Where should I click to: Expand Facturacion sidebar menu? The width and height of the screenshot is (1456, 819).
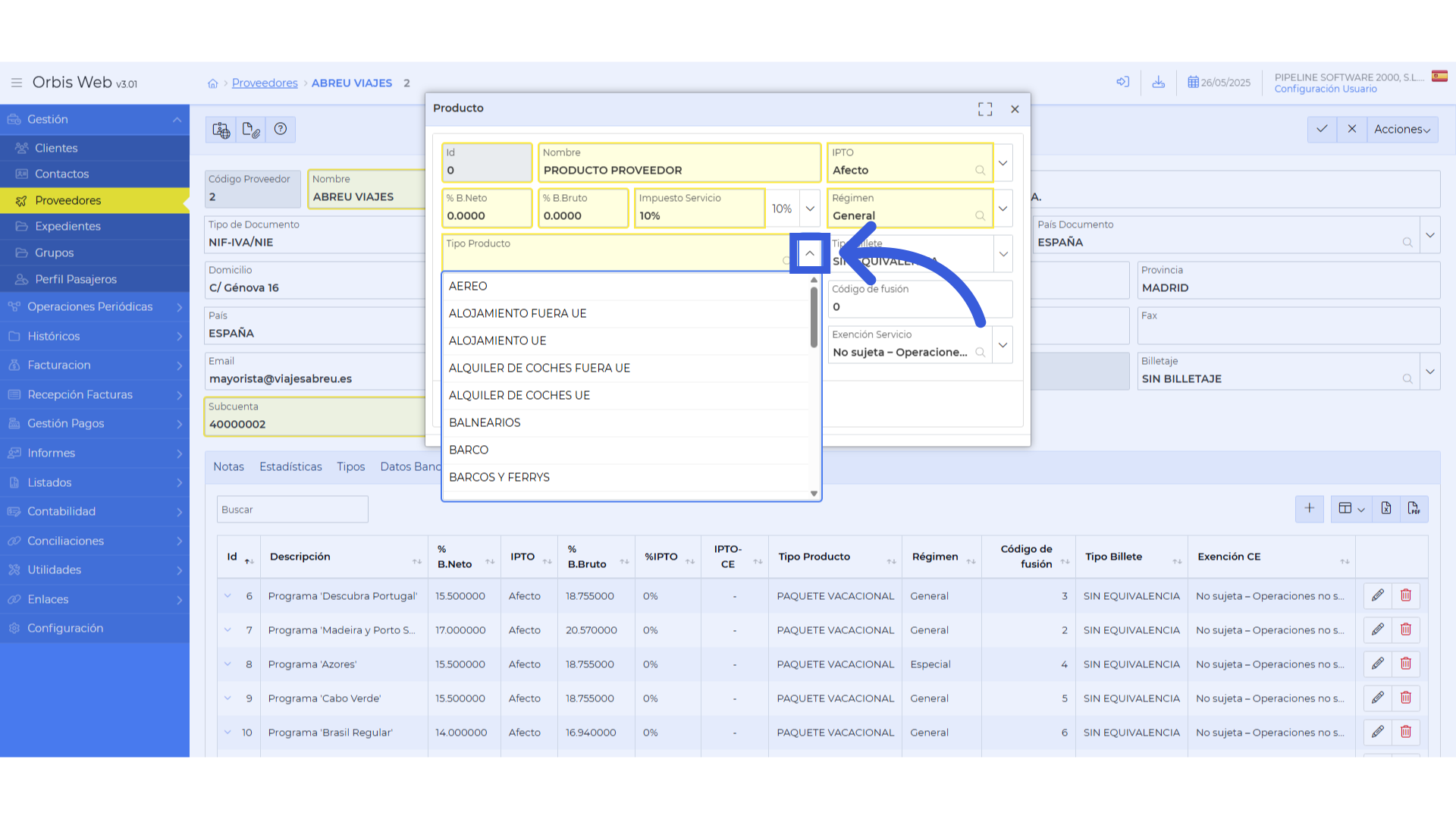pyautogui.click(x=95, y=365)
